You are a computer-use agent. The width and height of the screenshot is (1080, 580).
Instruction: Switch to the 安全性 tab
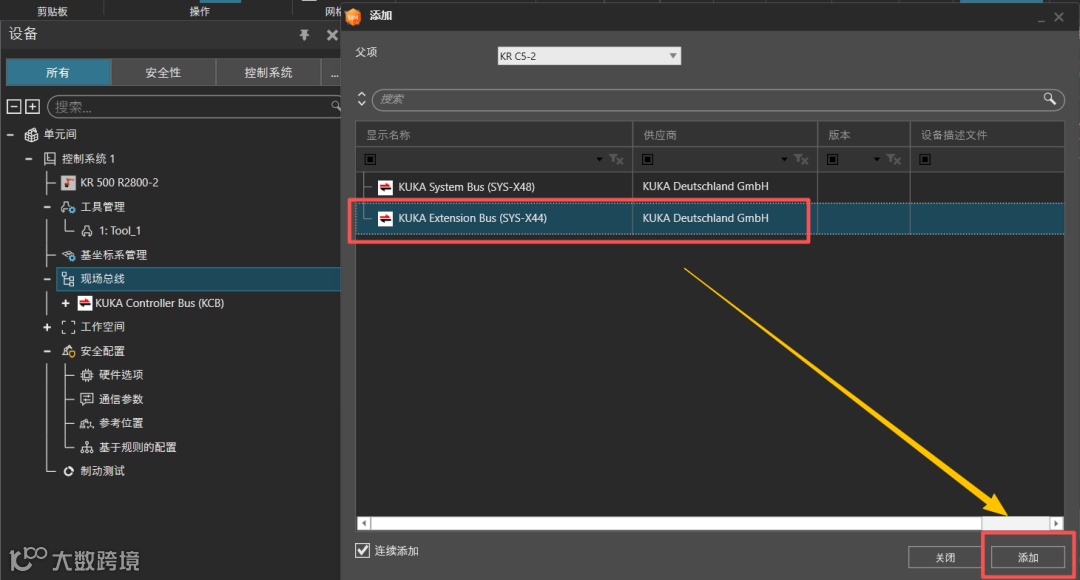tap(163, 72)
